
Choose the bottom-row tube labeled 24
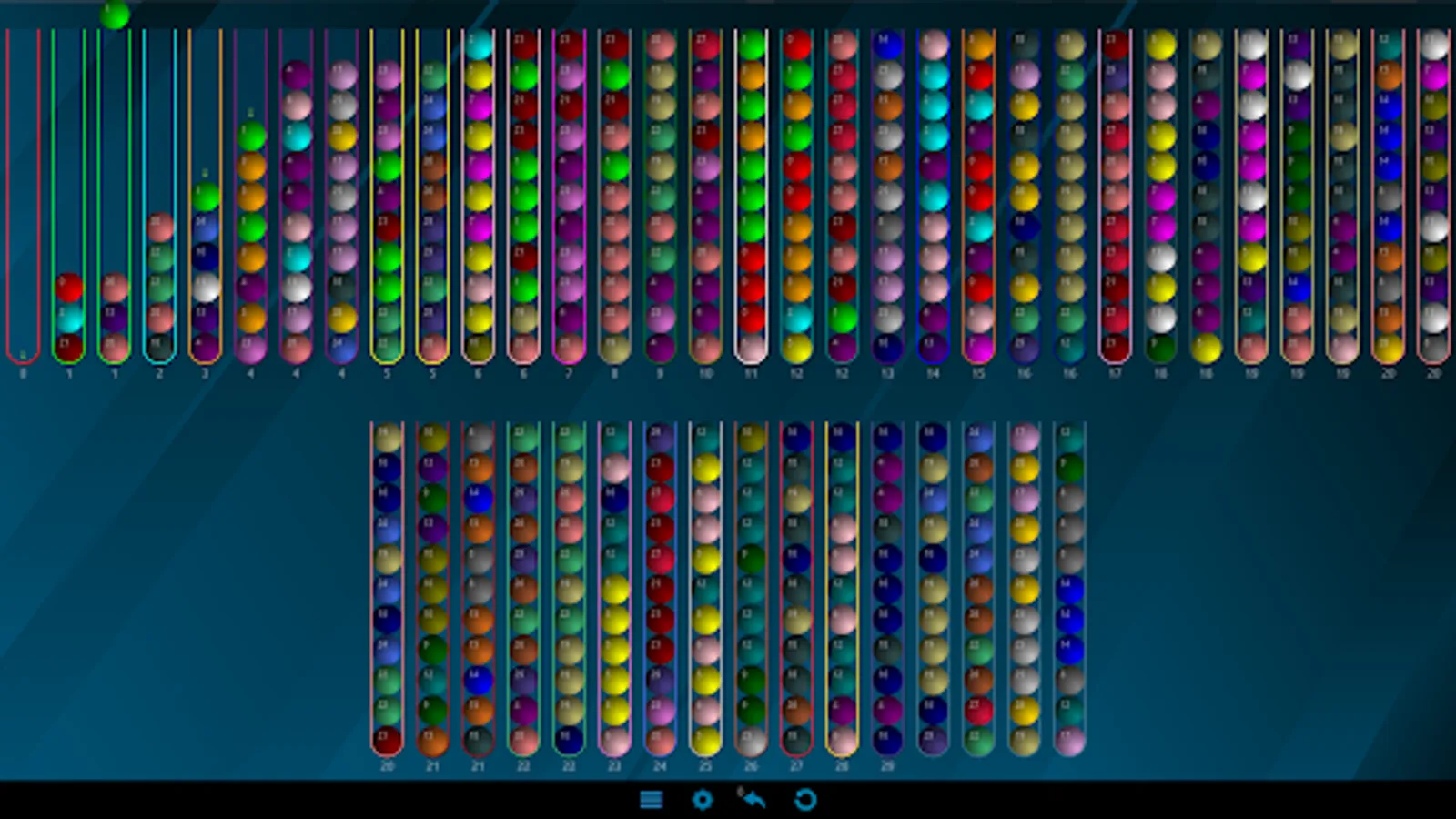click(x=661, y=590)
